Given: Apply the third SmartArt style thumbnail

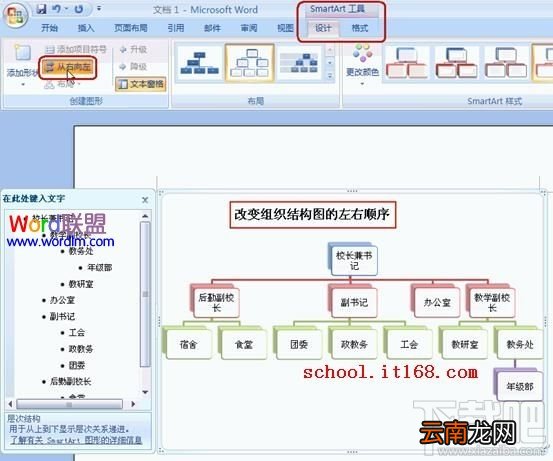Looking at the screenshot, I should (506, 63).
